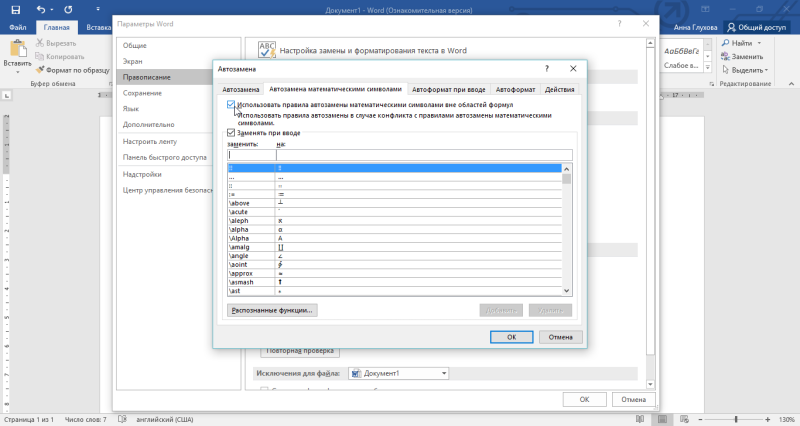800x426 pixels.
Task: Click the Cut scissors icon
Action: tap(40, 43)
